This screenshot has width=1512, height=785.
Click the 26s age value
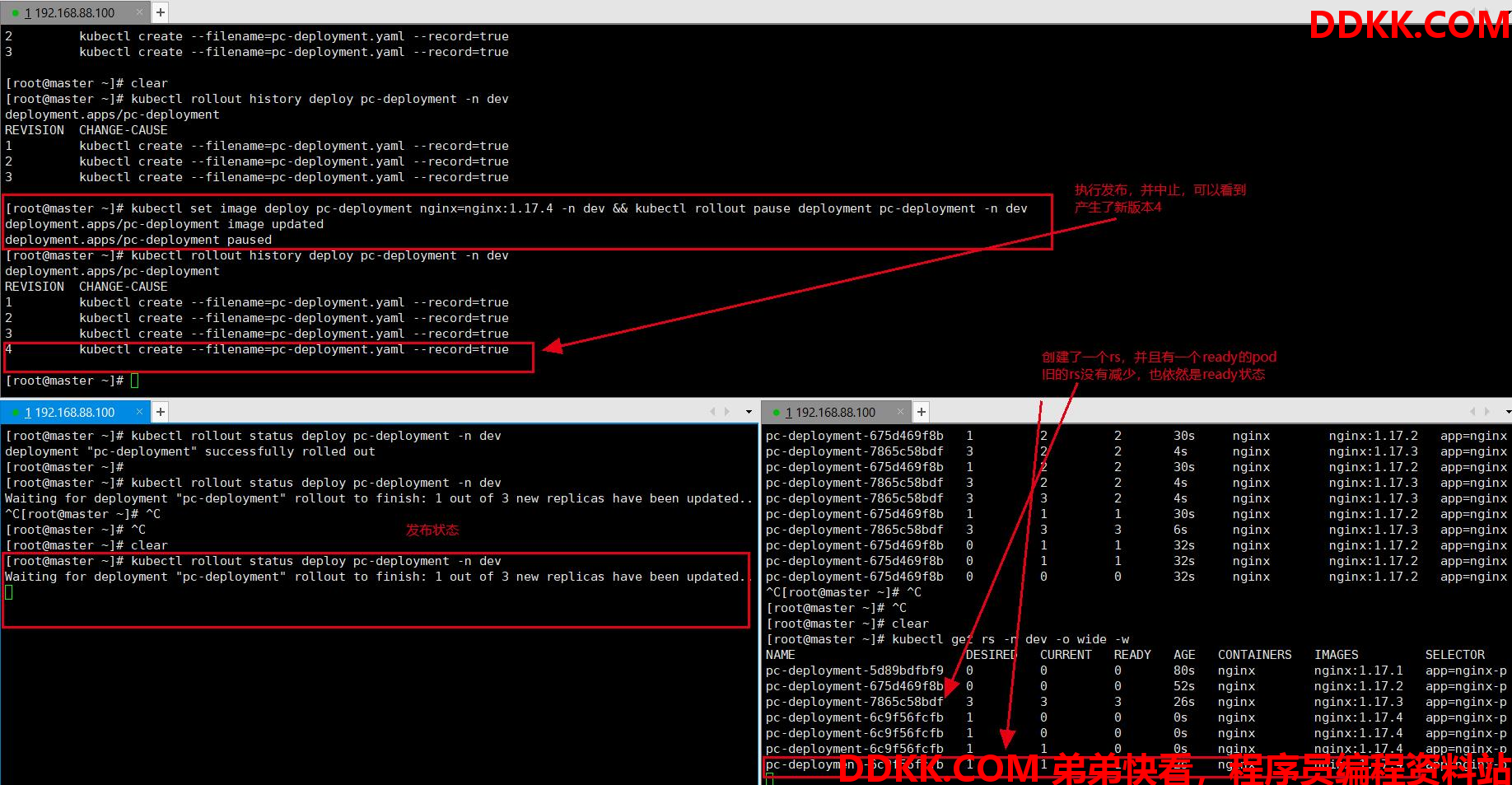click(x=1184, y=702)
